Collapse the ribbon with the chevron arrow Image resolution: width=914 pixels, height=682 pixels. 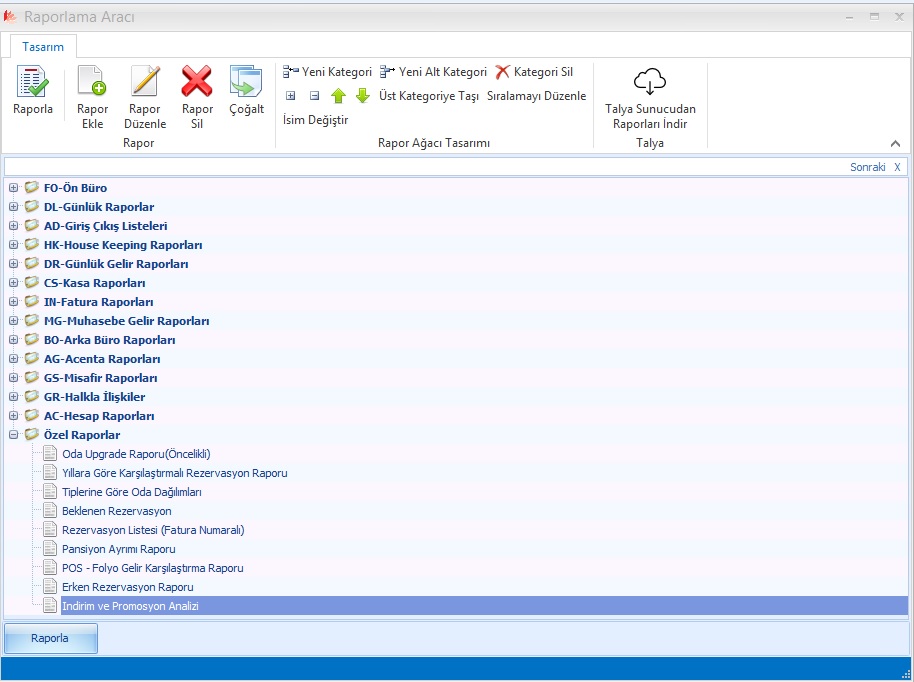[x=895, y=143]
